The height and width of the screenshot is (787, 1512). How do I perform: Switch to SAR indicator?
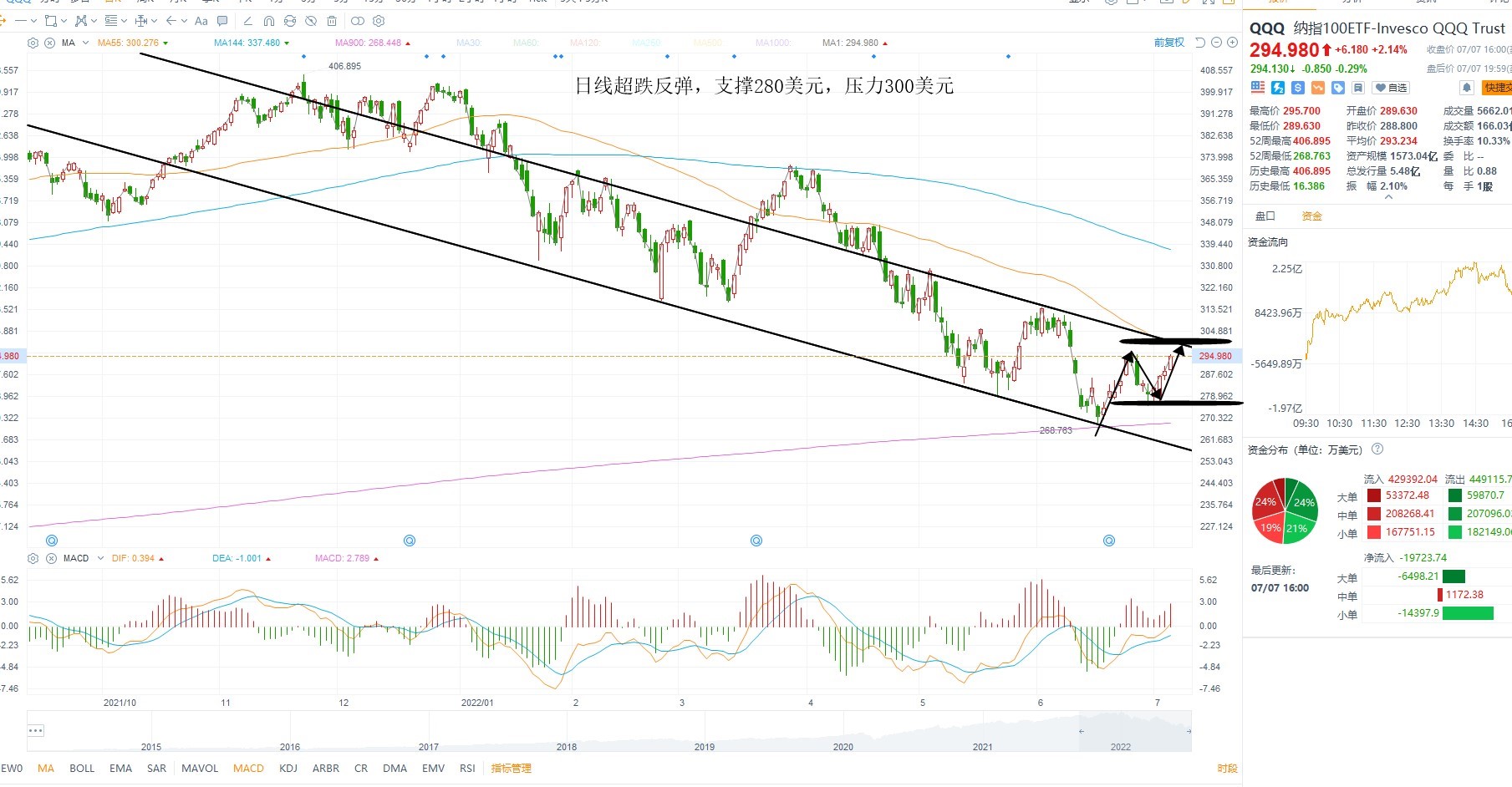point(156,769)
